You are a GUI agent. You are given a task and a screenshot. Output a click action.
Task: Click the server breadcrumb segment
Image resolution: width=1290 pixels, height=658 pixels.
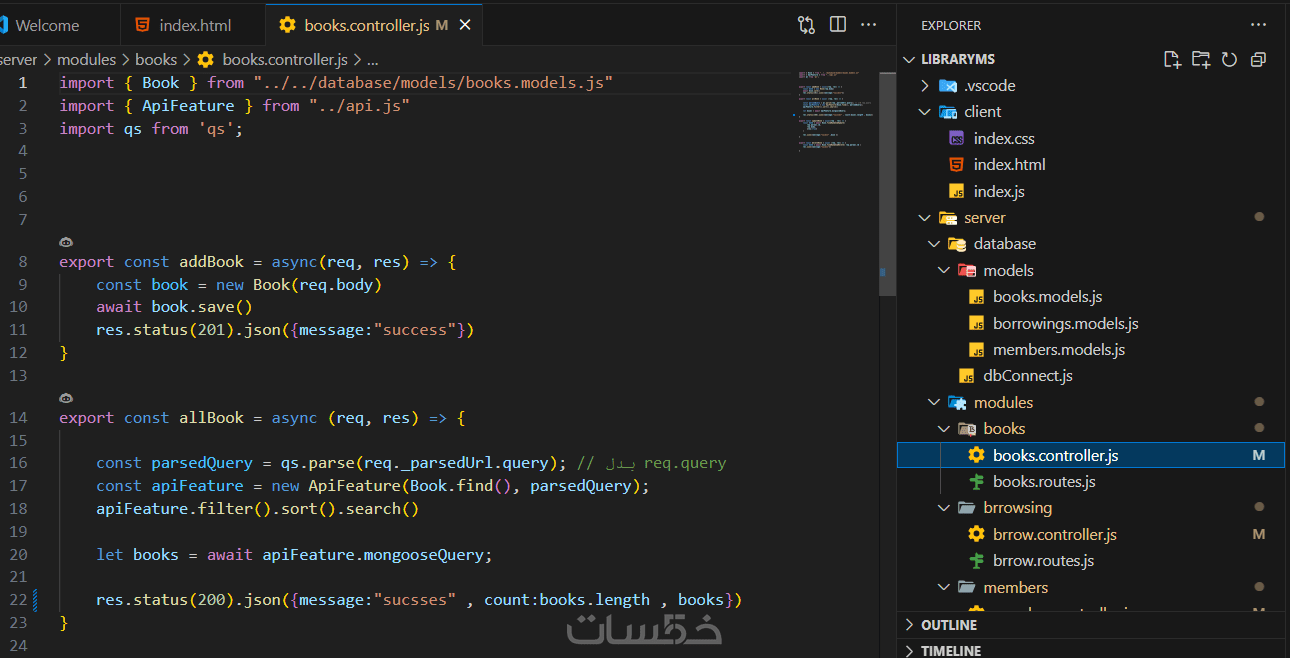18,60
